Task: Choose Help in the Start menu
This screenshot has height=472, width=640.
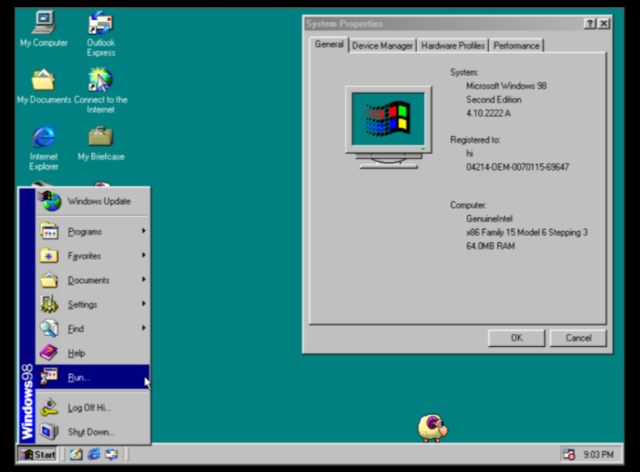Action: tap(93, 353)
